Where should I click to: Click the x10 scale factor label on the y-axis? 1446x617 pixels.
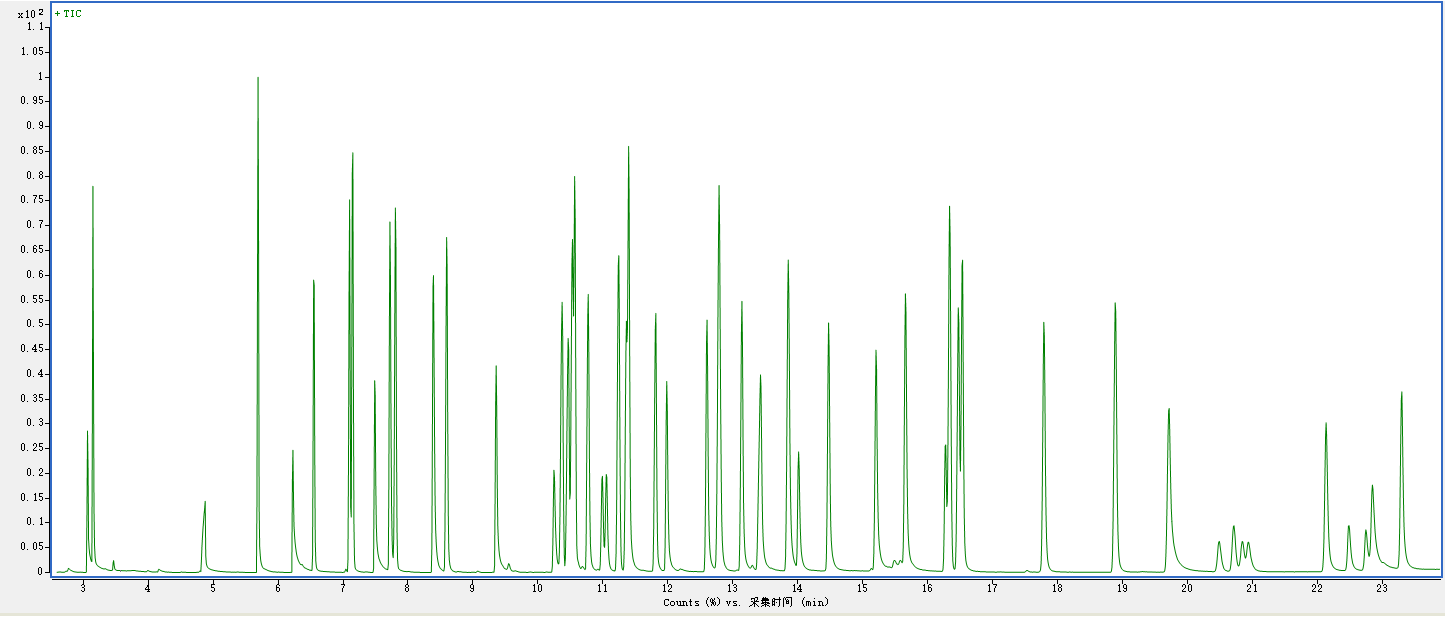(31, 14)
